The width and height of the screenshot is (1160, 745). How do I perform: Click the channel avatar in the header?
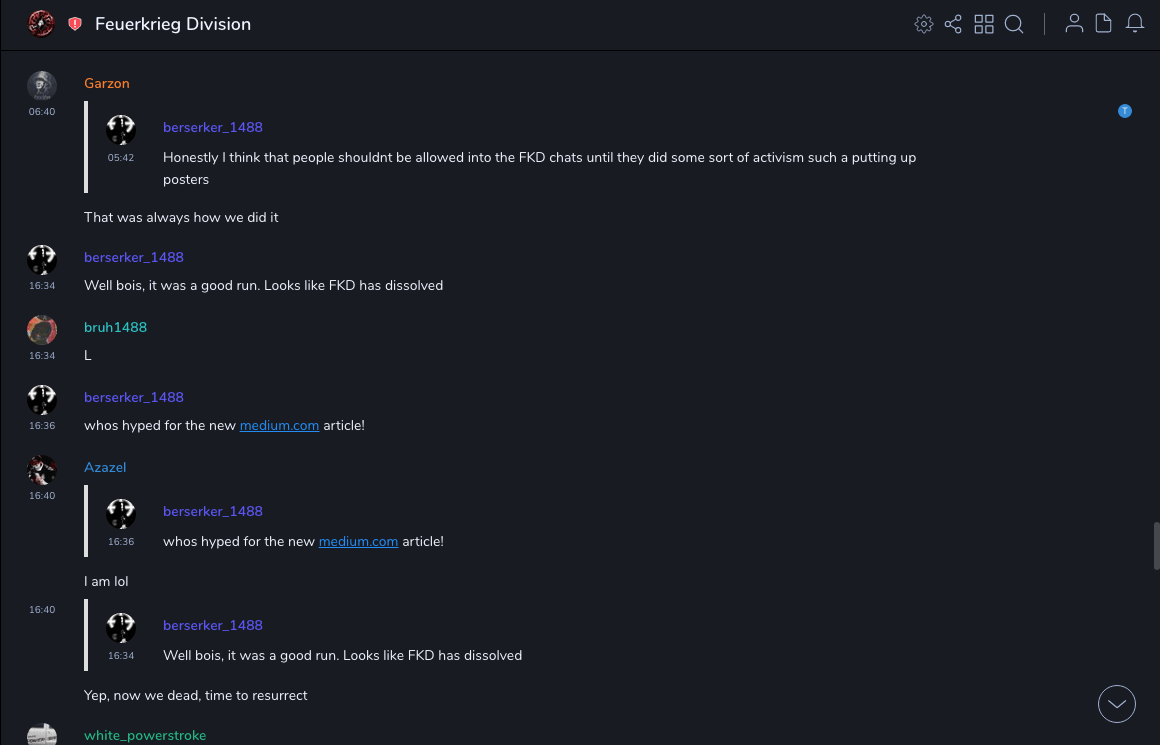(41, 24)
